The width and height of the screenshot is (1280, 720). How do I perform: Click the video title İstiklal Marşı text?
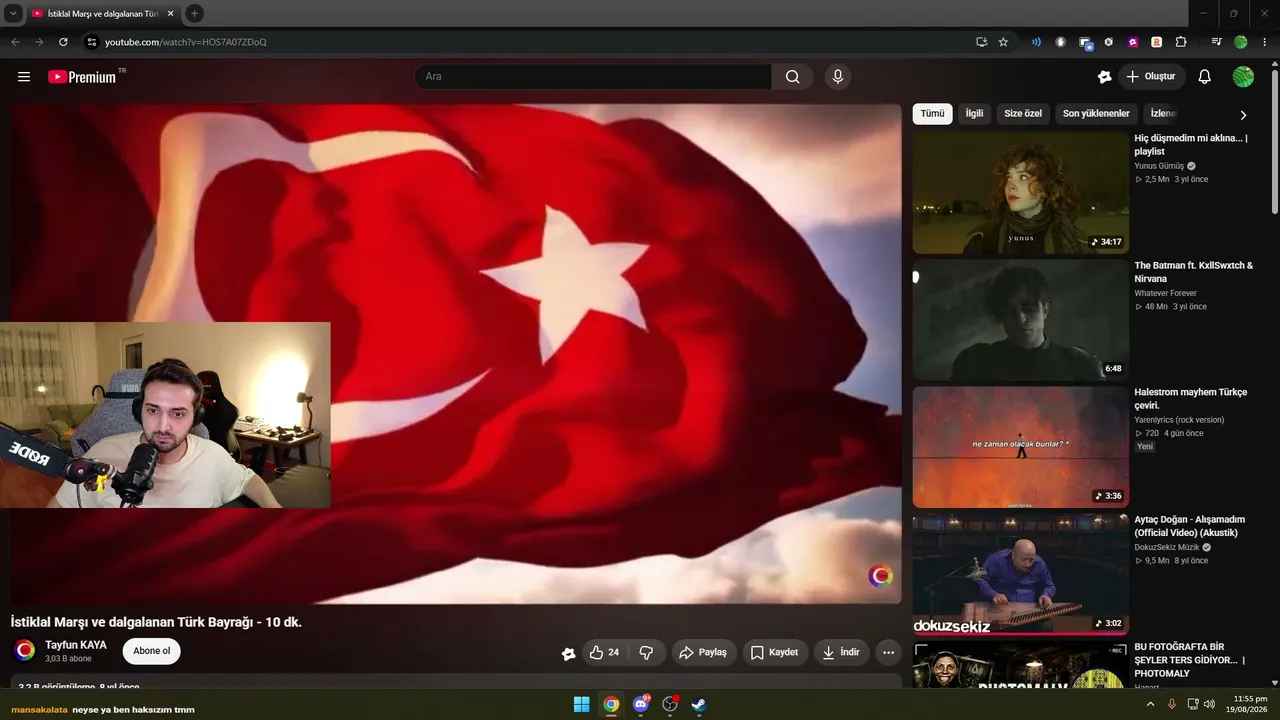(x=156, y=622)
